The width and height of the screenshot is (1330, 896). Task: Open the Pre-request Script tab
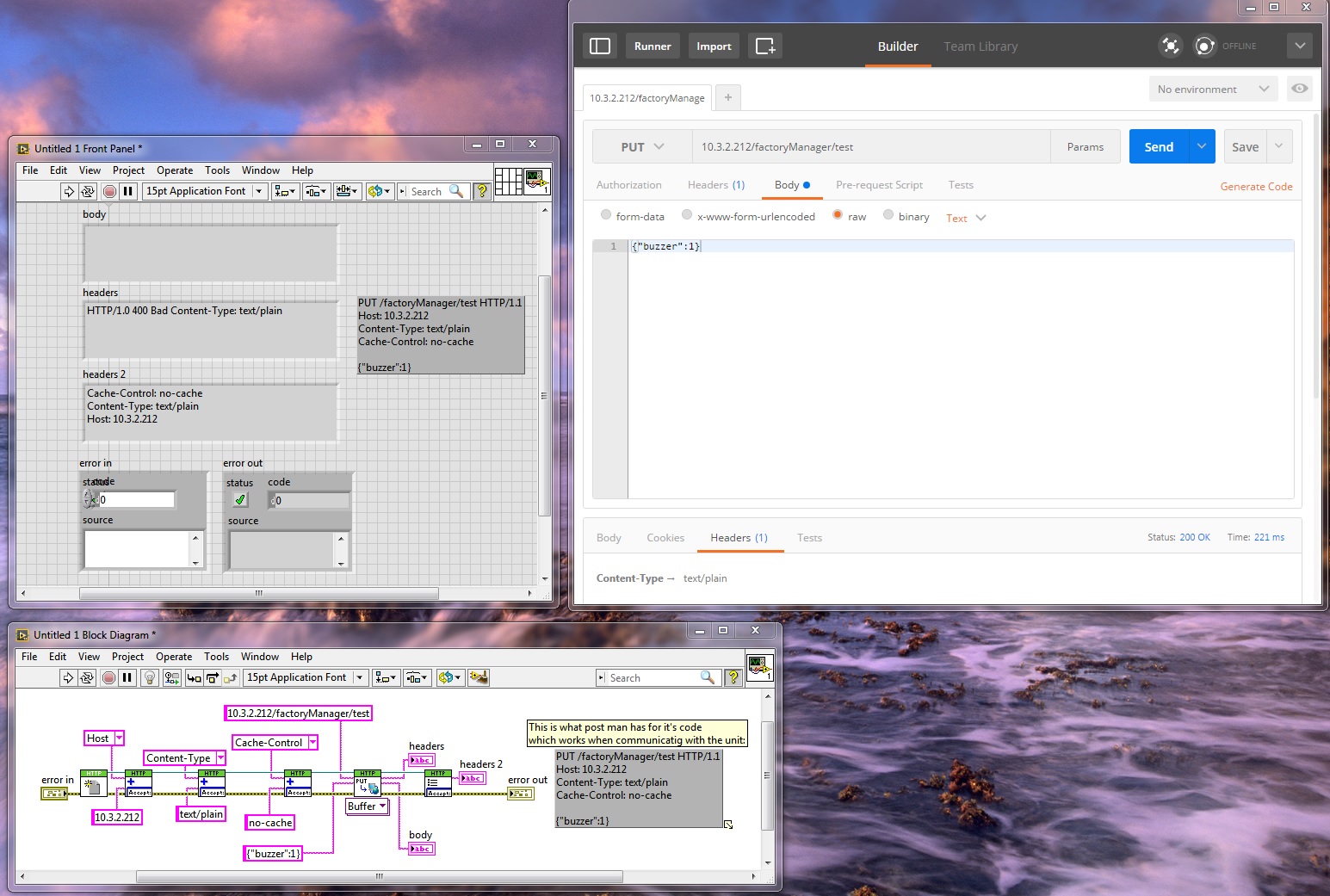pyautogui.click(x=879, y=185)
